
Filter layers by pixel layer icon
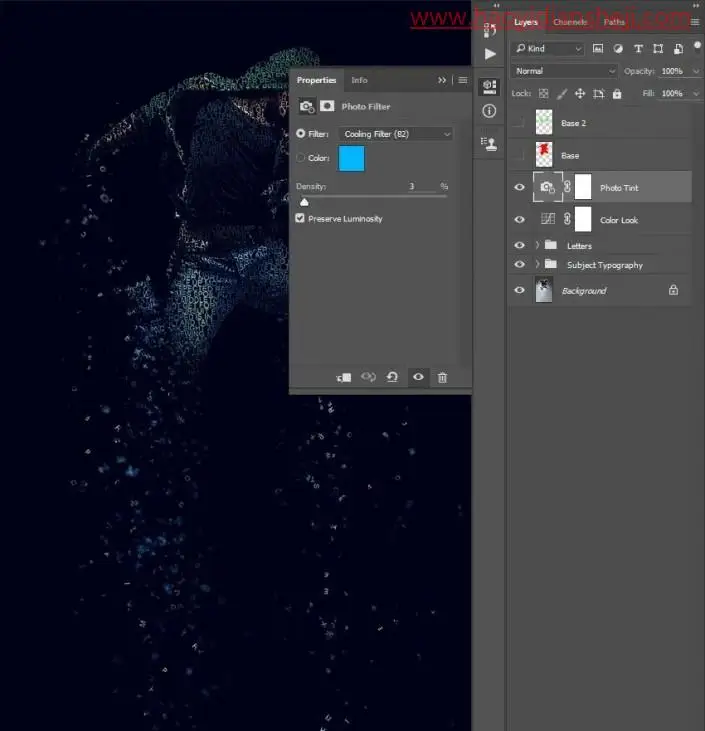tap(598, 48)
